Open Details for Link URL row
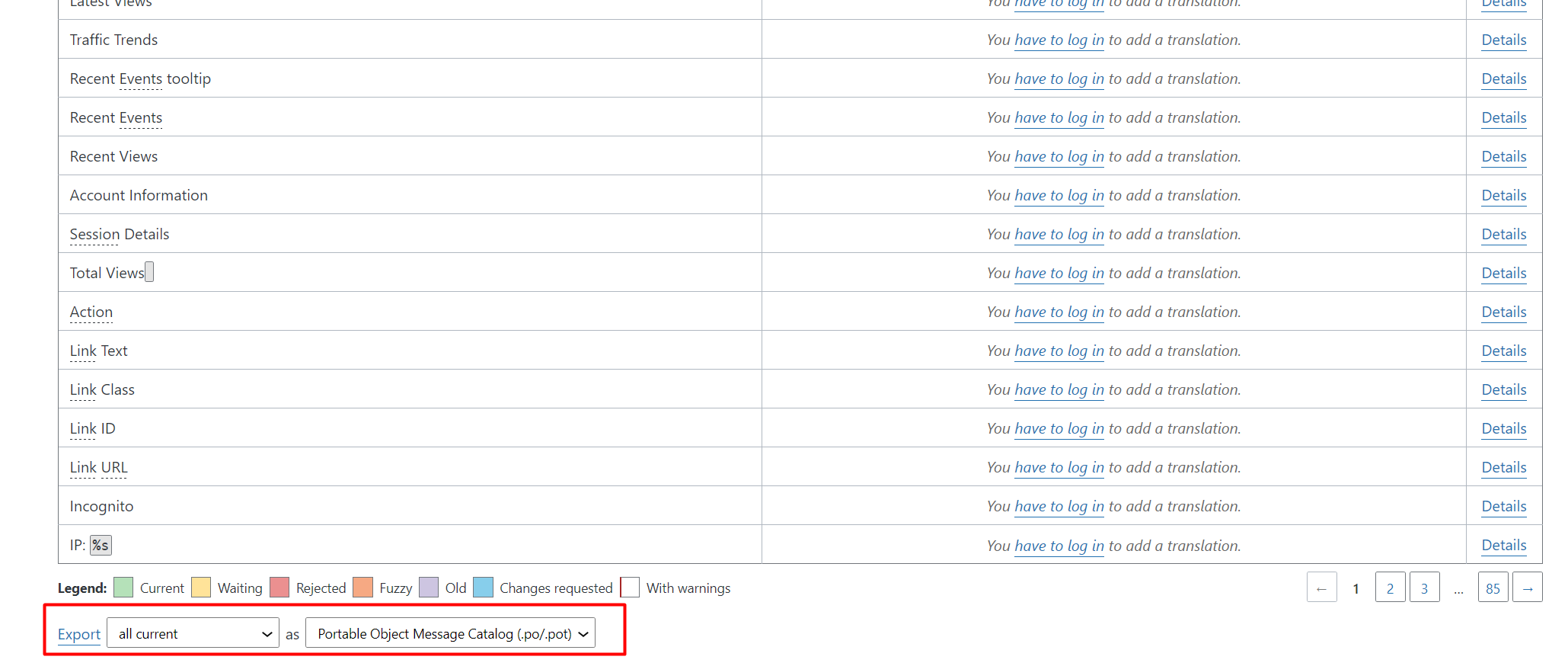Screen dimensions: 1568x663 [1503, 467]
